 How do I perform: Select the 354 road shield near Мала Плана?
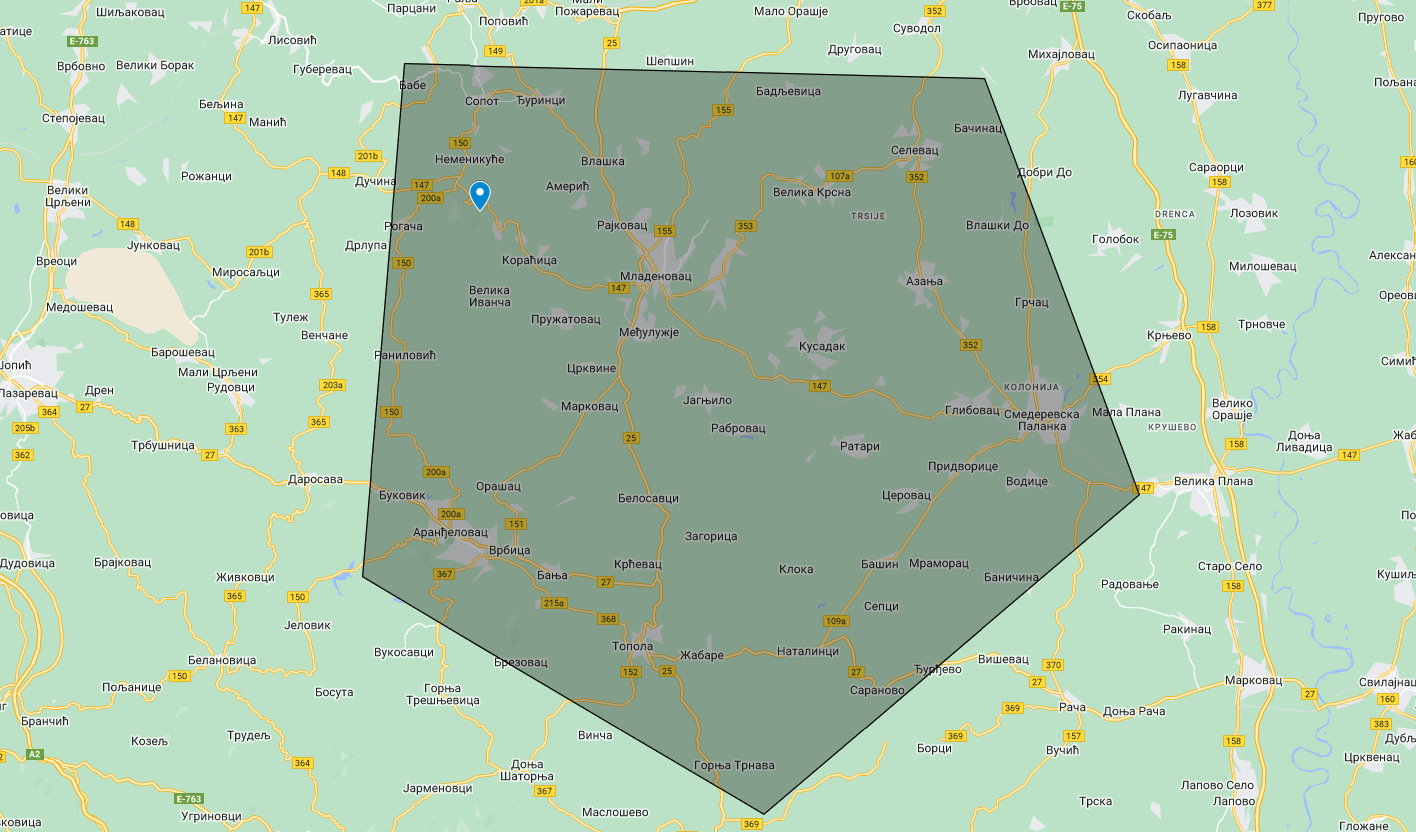pos(1100,379)
